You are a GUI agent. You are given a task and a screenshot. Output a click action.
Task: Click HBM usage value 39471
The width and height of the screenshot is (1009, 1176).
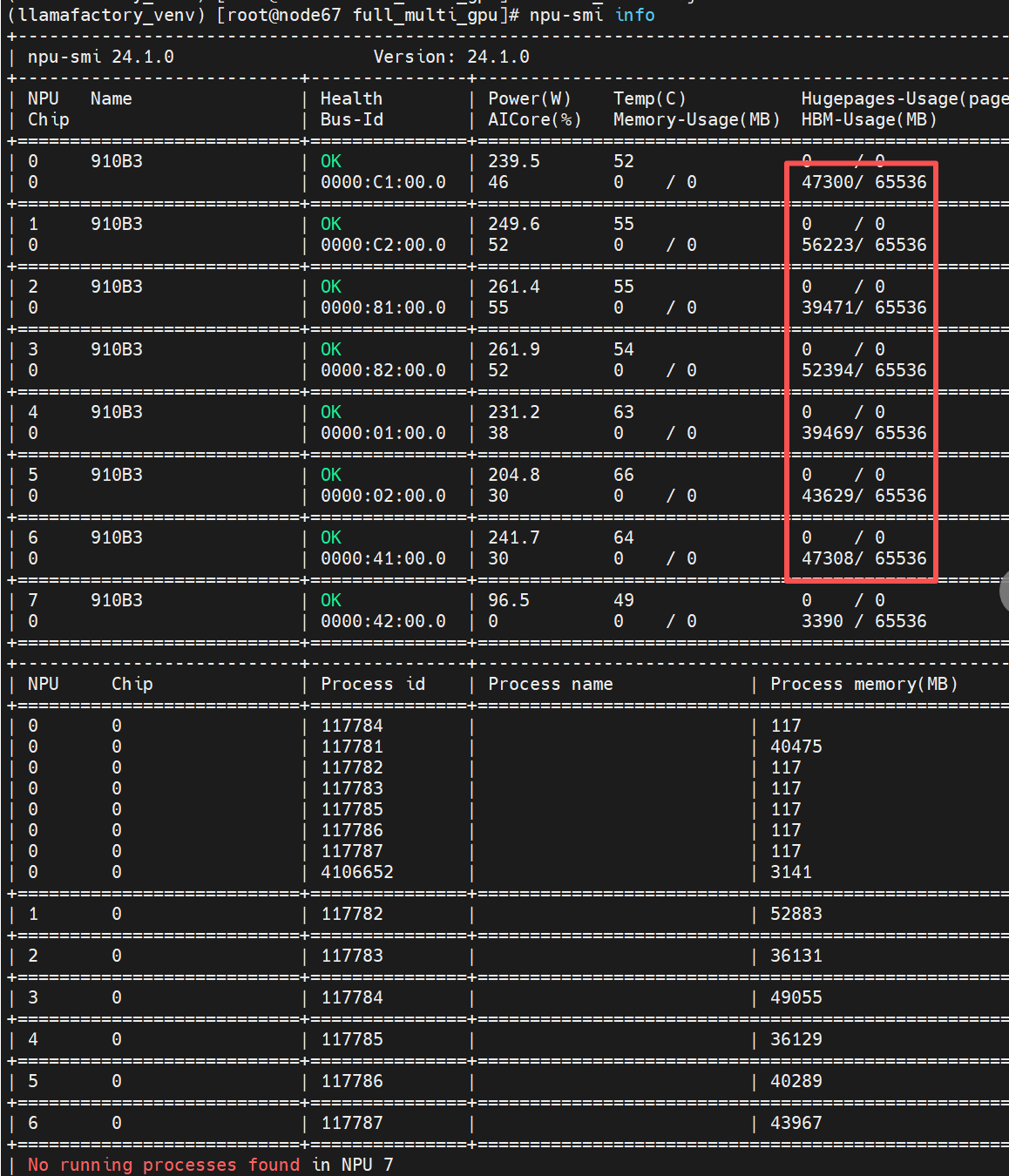coord(828,308)
